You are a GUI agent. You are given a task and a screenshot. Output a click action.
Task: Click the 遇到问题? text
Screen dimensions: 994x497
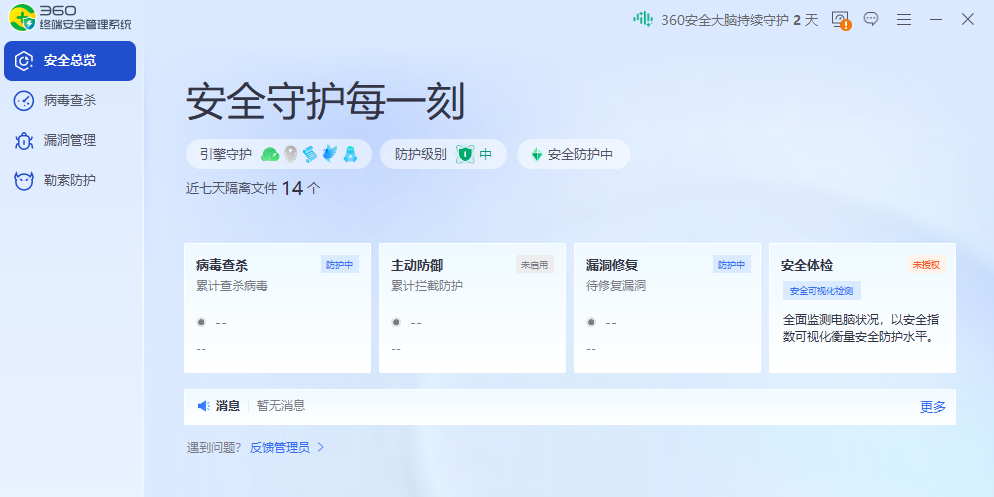tap(214, 448)
